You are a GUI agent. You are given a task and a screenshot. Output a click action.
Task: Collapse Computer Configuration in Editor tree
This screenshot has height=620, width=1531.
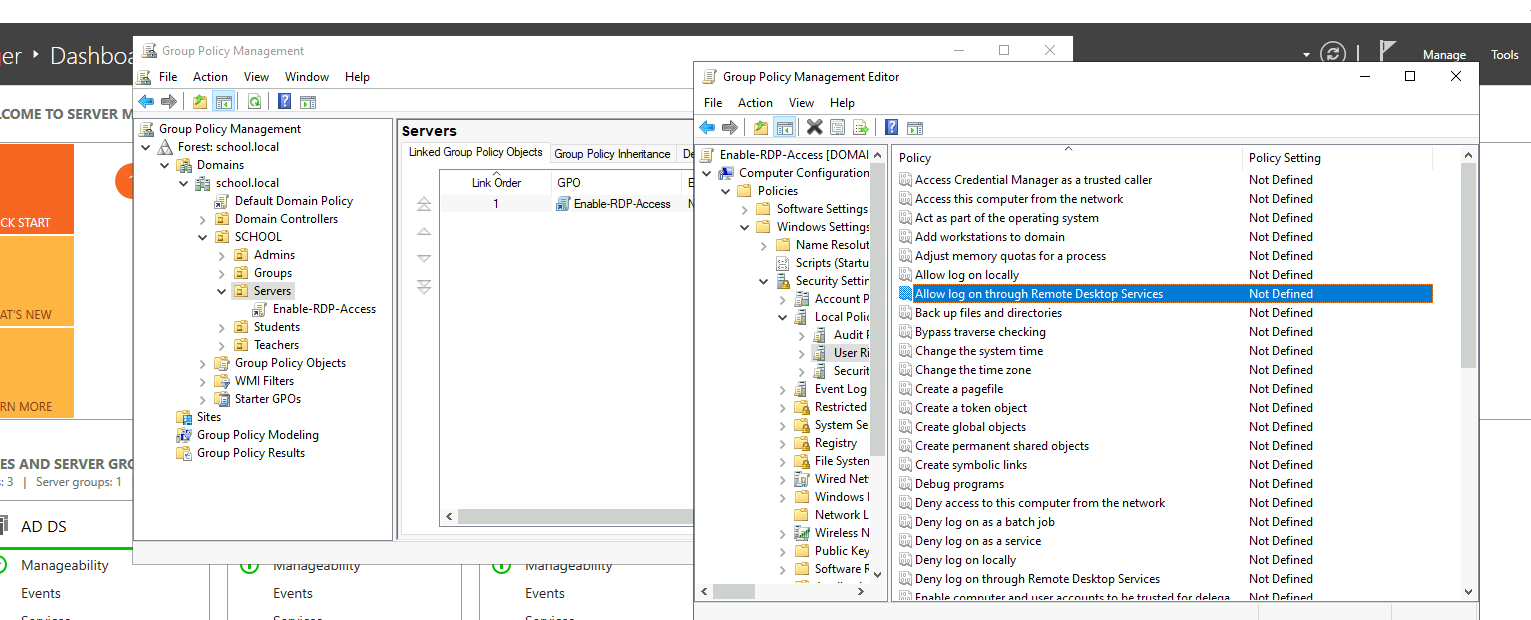click(708, 173)
